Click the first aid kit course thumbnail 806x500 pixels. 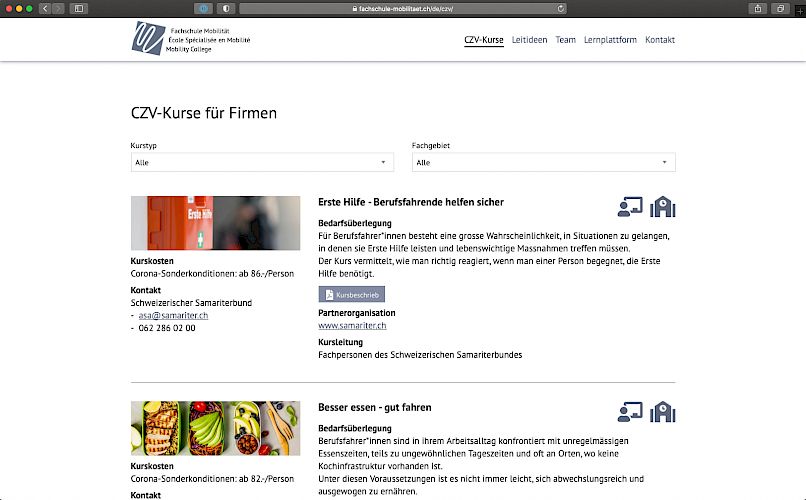[x=215, y=222]
